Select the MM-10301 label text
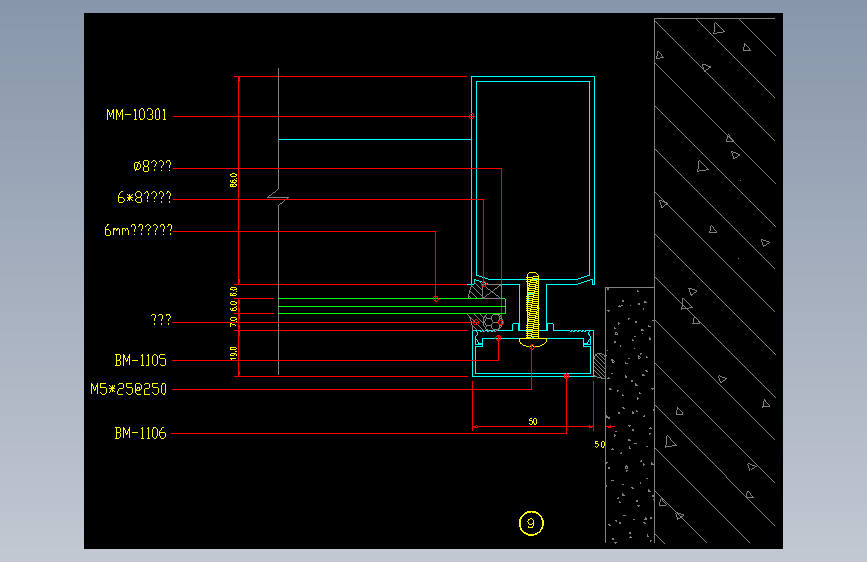This screenshot has width=867, height=562. 137,115
